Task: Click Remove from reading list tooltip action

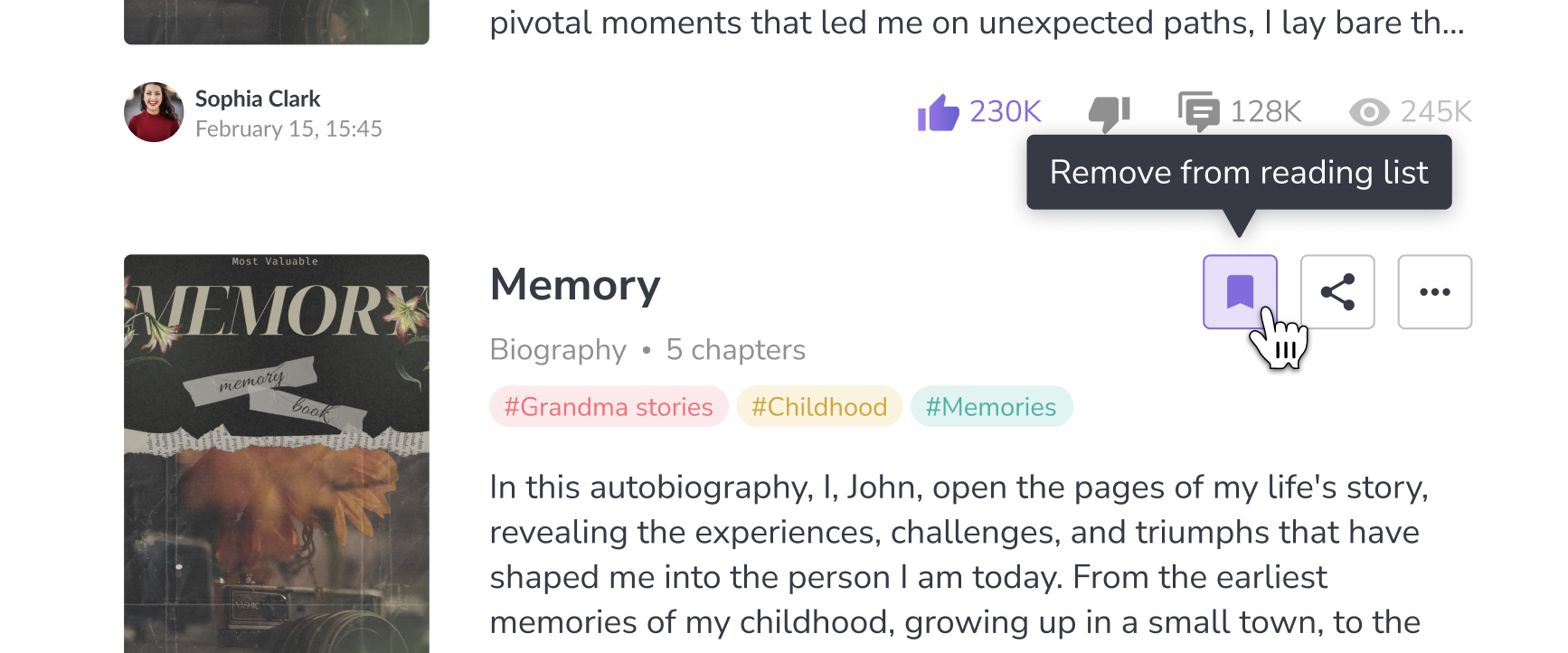Action: [x=1239, y=172]
